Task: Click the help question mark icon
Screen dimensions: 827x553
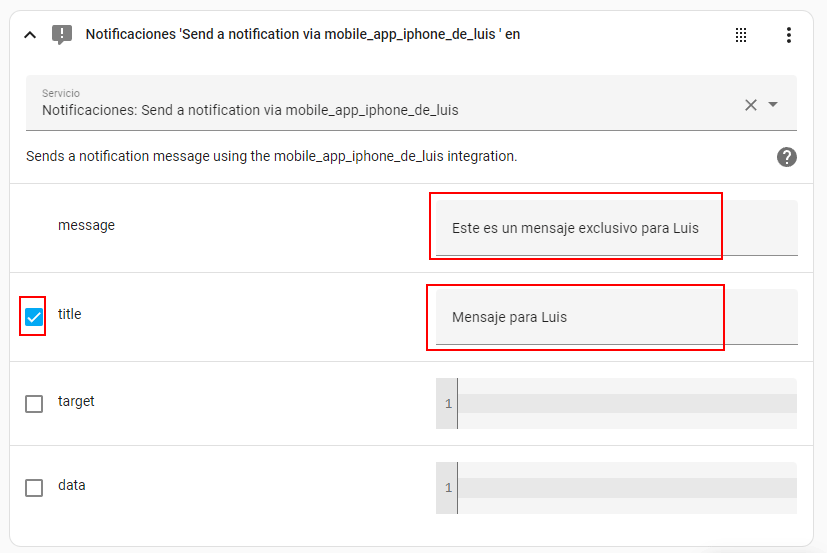Action: coord(787,157)
